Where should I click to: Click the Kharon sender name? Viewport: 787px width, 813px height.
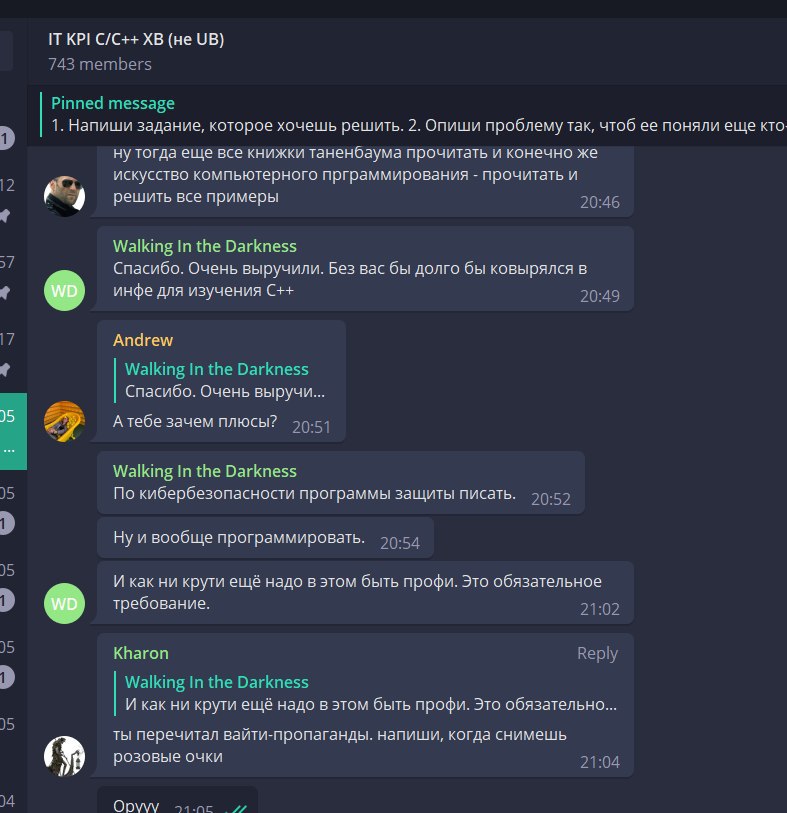click(x=141, y=653)
